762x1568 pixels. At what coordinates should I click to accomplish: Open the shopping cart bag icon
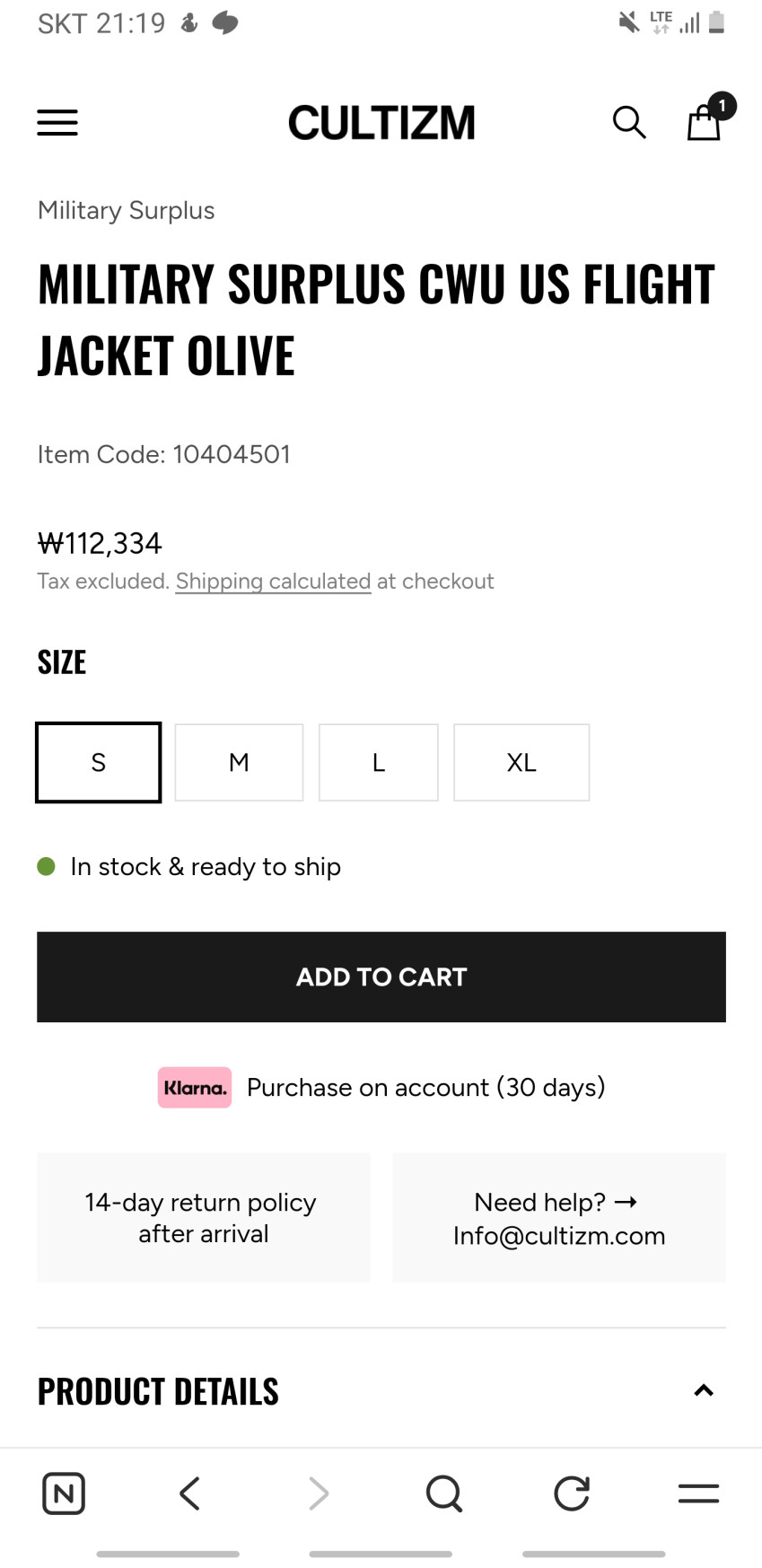[705, 122]
